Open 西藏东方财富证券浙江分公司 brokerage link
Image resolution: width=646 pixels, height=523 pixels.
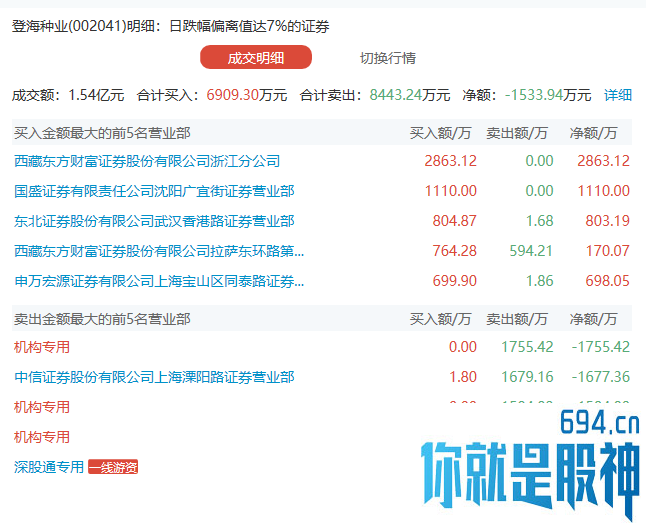[147, 161]
